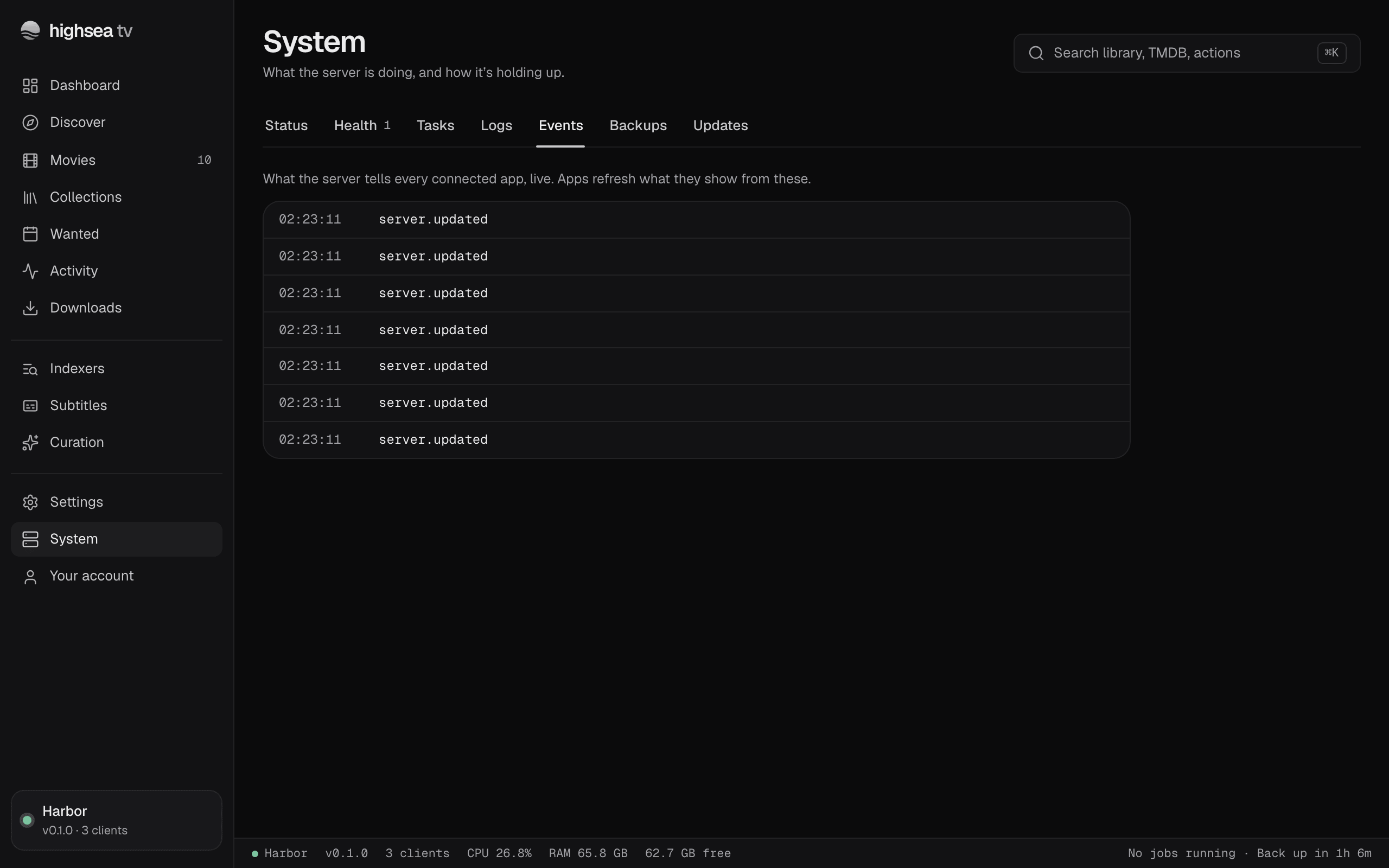1389x868 pixels.
Task: Click the Discover compass icon
Action: pyautogui.click(x=30, y=122)
